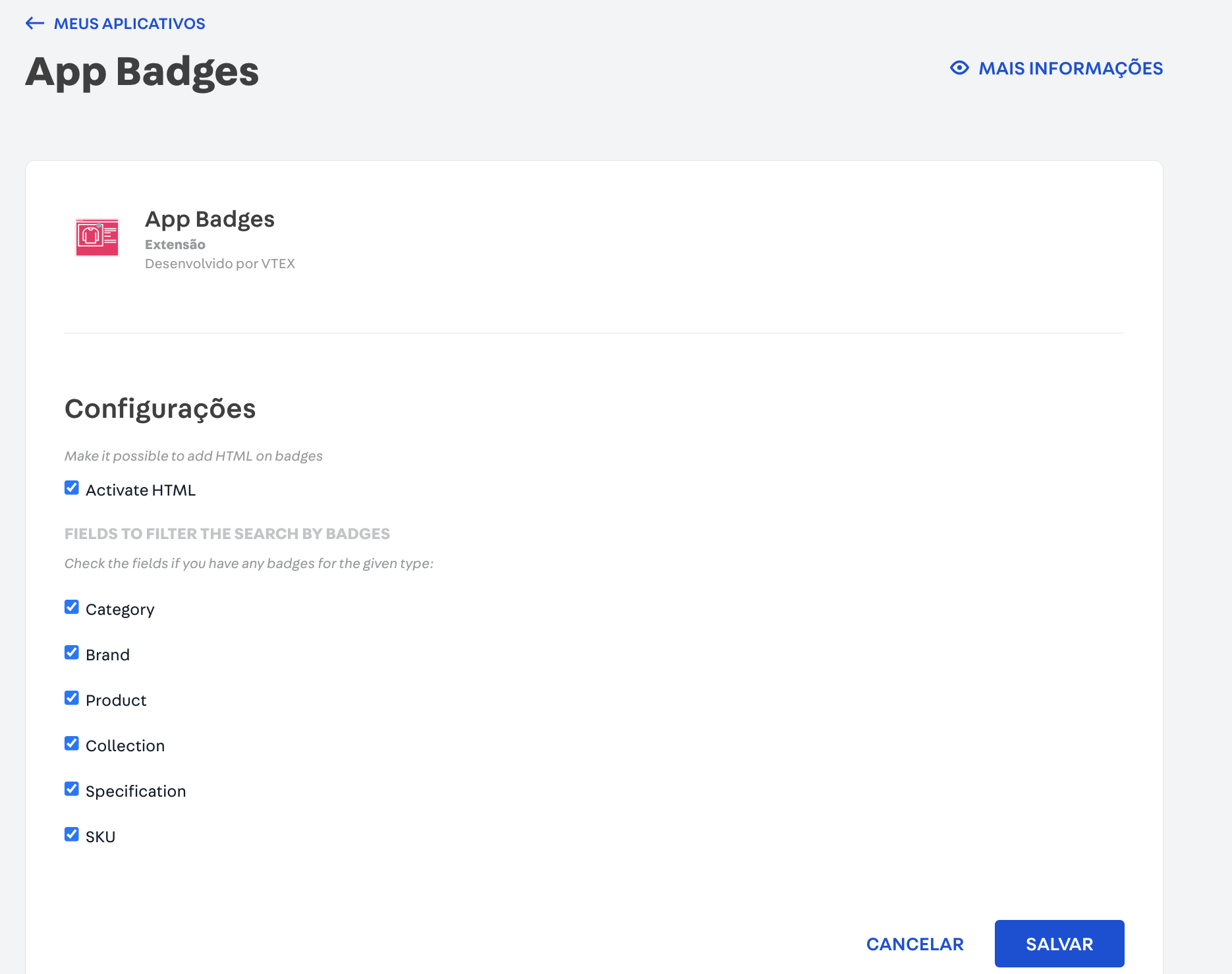This screenshot has height=974, width=1232.
Task: Click the Cancelar button
Action: click(914, 944)
